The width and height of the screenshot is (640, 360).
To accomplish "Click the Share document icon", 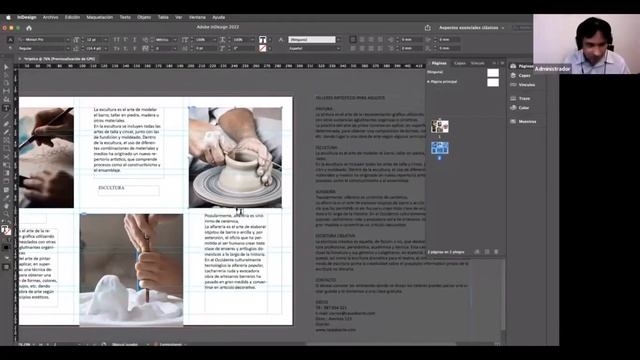I will (427, 28).
